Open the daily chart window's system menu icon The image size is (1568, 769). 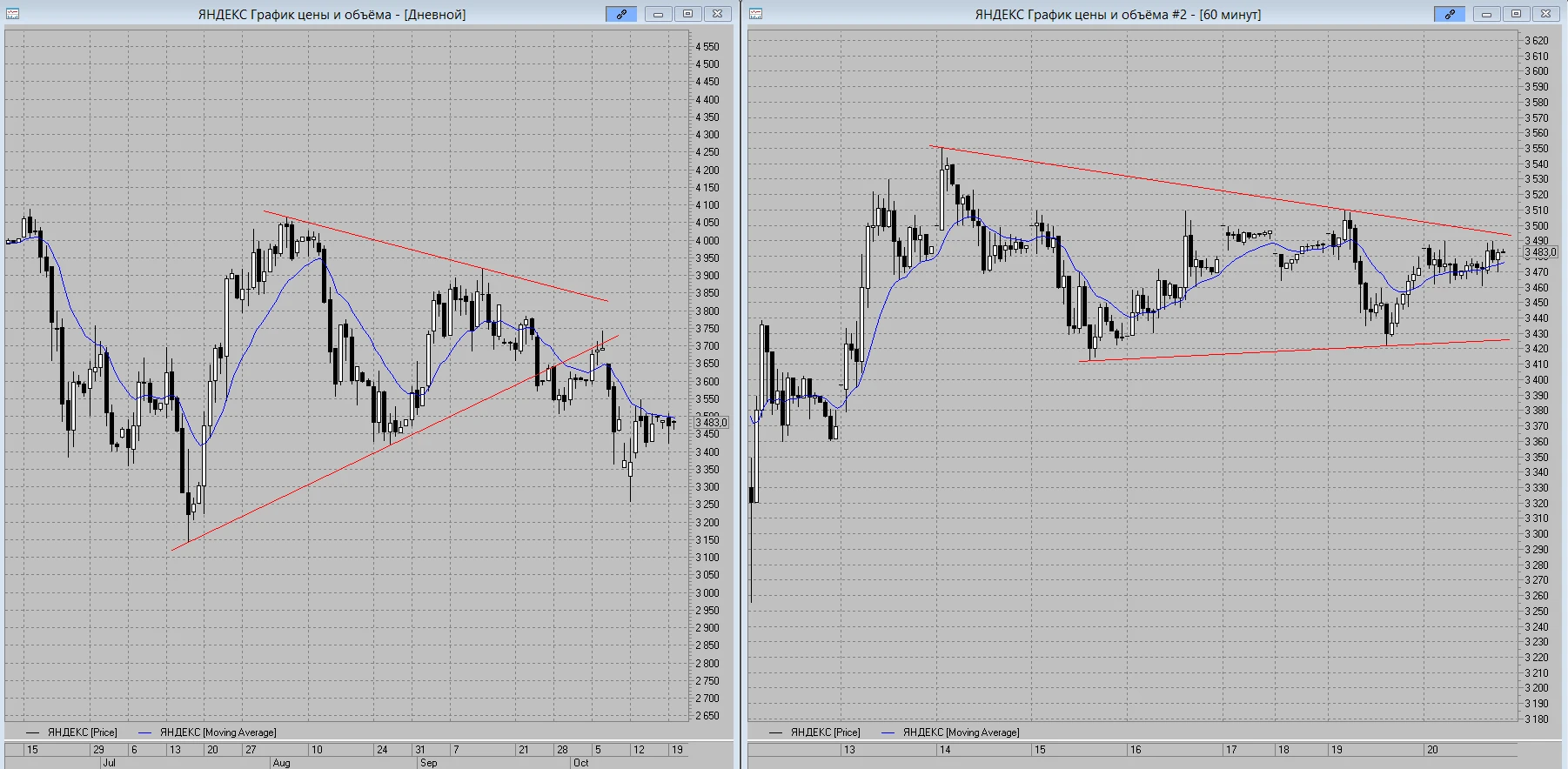point(13,14)
